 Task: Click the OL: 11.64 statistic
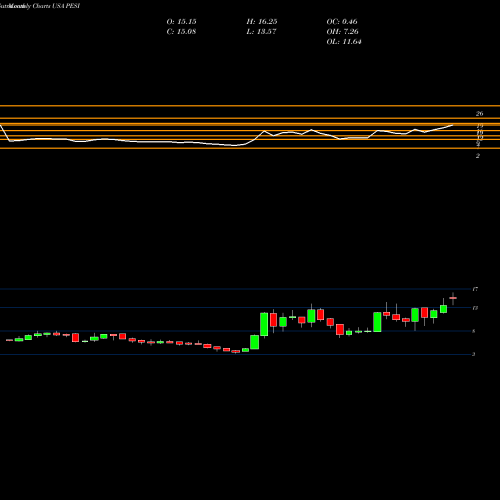pos(344,42)
